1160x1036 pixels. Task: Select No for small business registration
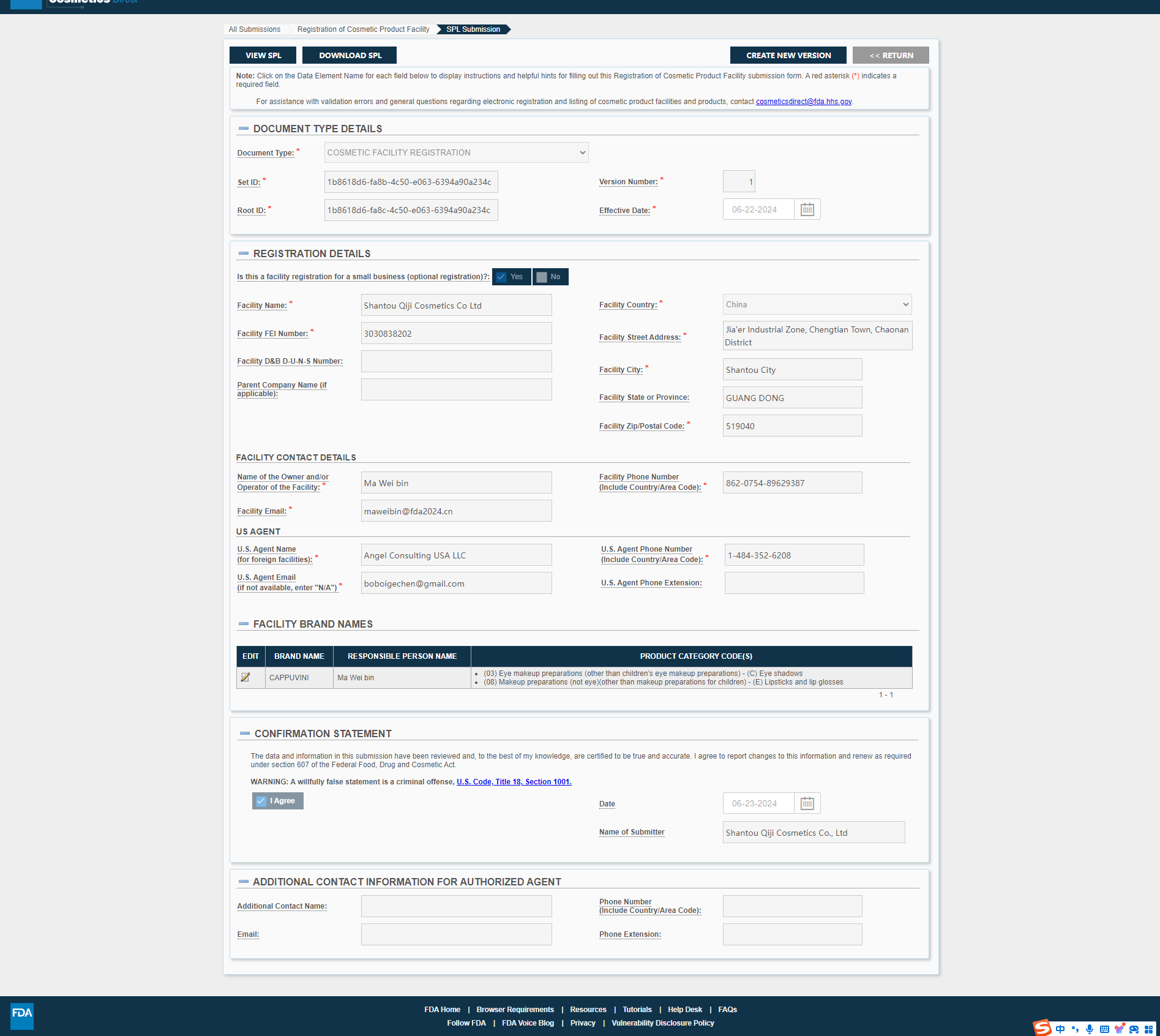(x=550, y=277)
